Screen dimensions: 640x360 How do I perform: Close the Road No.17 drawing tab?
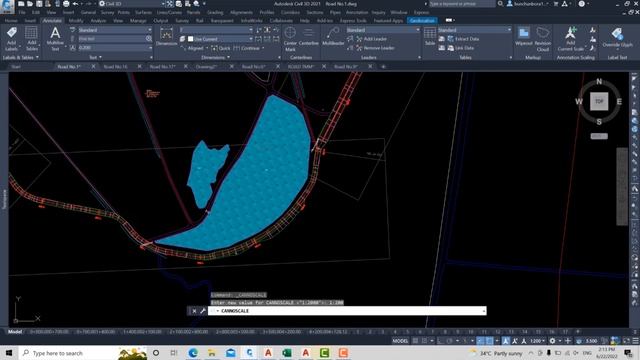coord(186,67)
